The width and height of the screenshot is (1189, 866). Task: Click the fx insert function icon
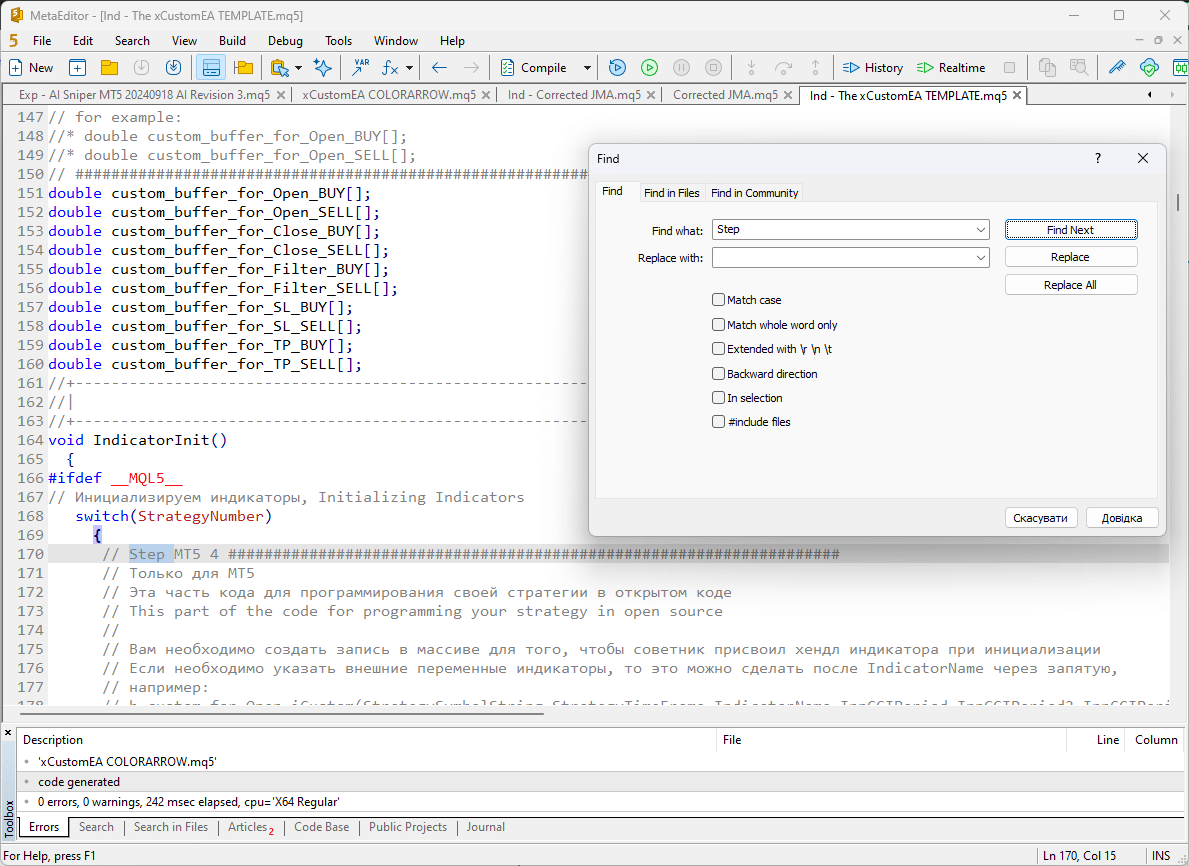391,68
